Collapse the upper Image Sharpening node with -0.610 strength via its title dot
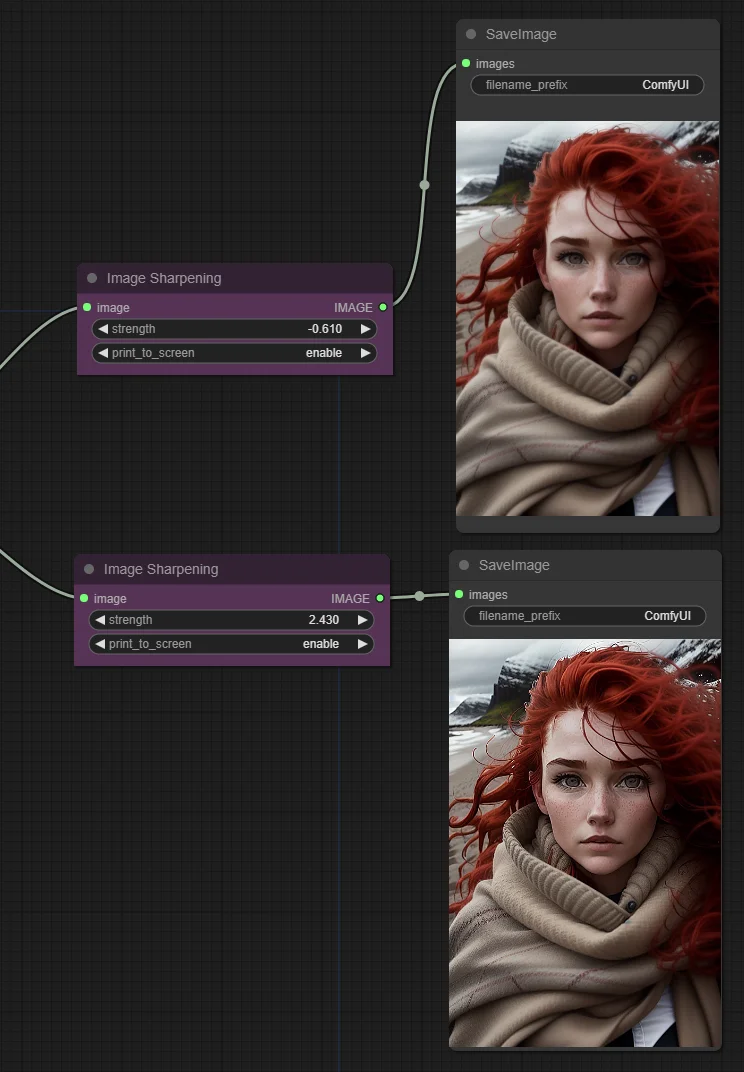 tap(92, 278)
